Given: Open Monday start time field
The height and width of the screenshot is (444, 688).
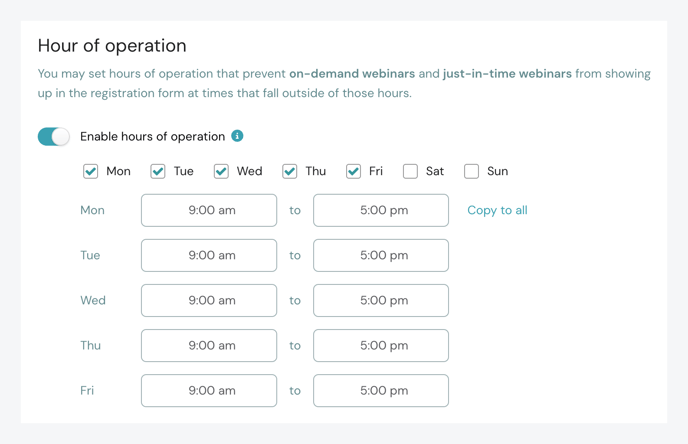Looking at the screenshot, I should point(209,210).
